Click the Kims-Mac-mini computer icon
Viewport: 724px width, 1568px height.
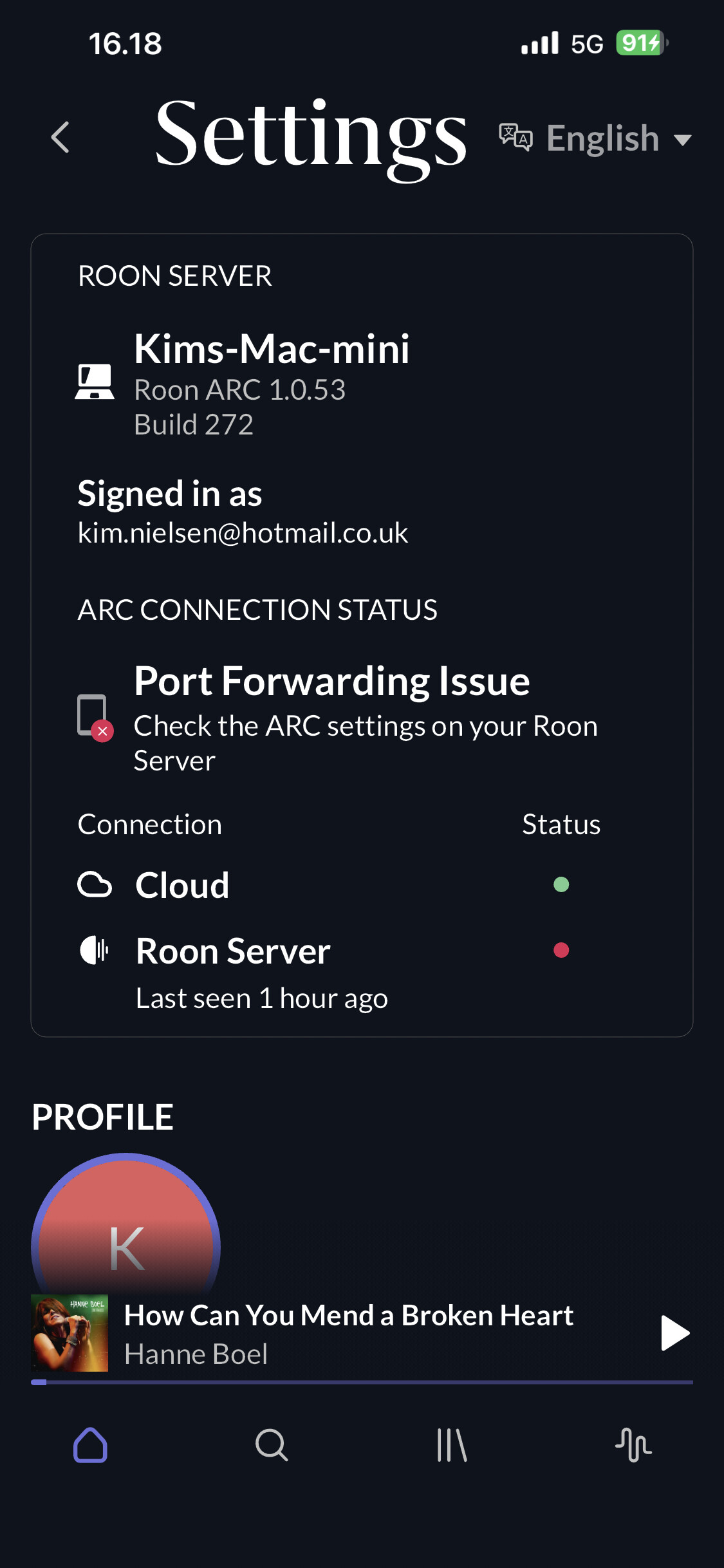[x=95, y=382]
